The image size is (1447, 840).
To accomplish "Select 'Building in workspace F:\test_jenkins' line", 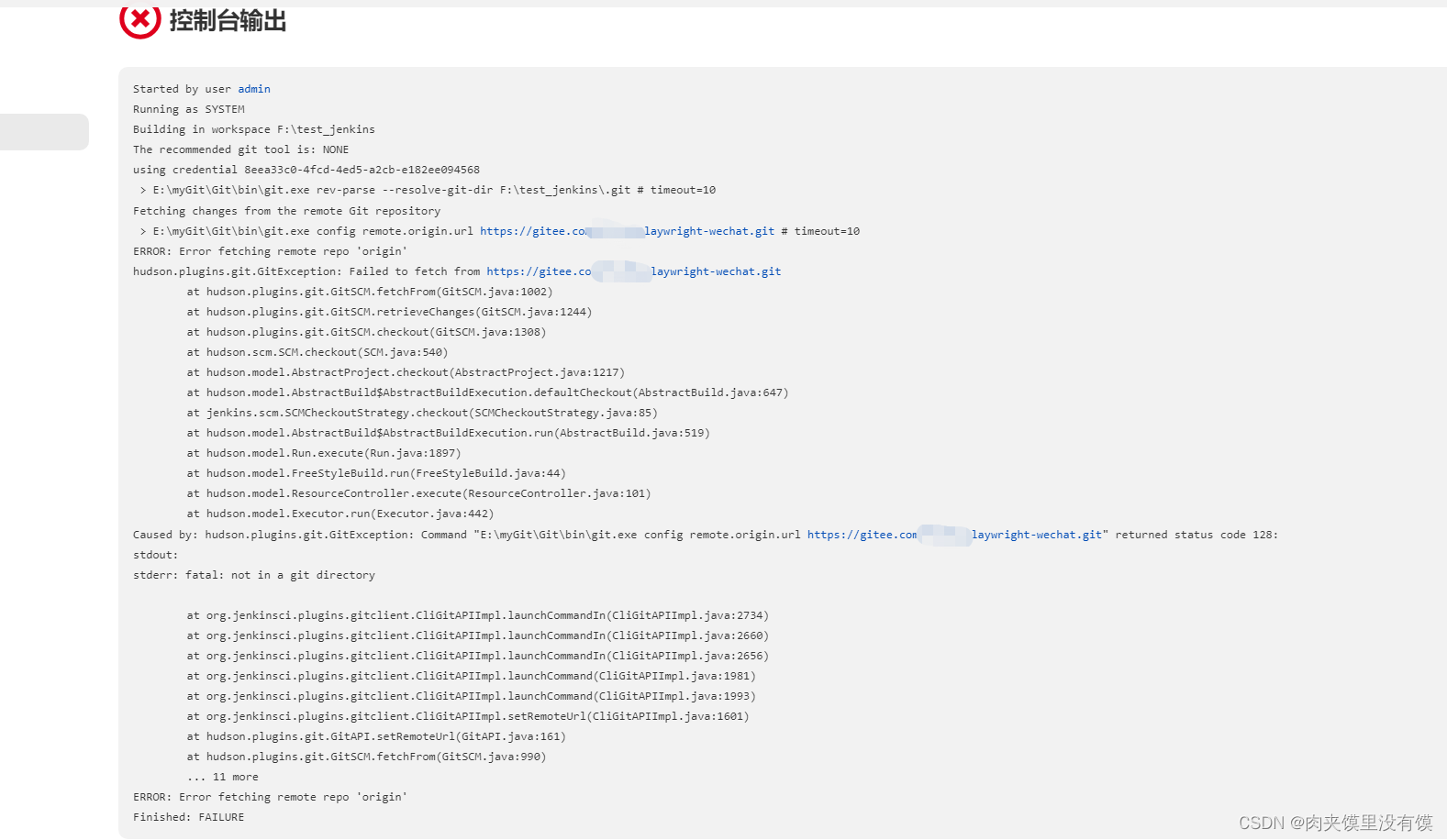I will pos(253,129).
